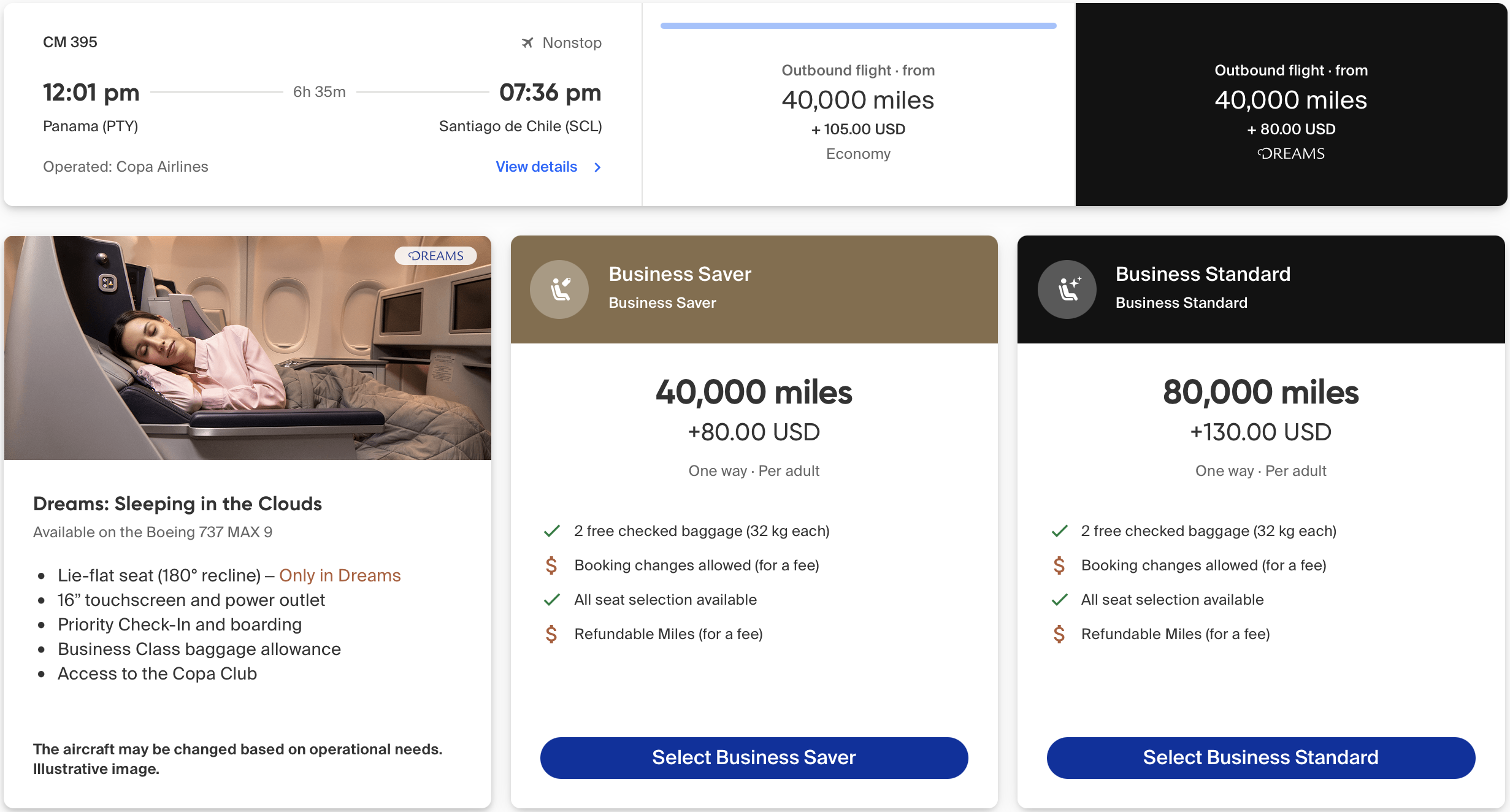Click 'One way · Per adult' under Business Standard
The height and width of the screenshot is (812, 1510).
tap(1260, 471)
